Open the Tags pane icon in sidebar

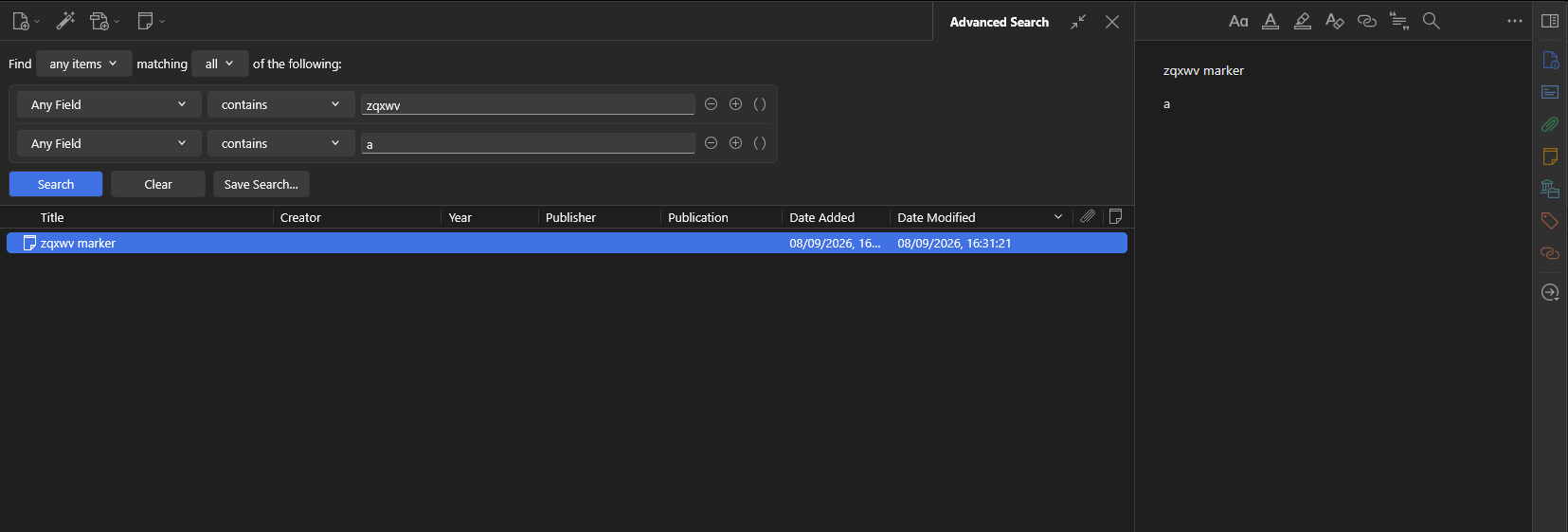(1550, 221)
